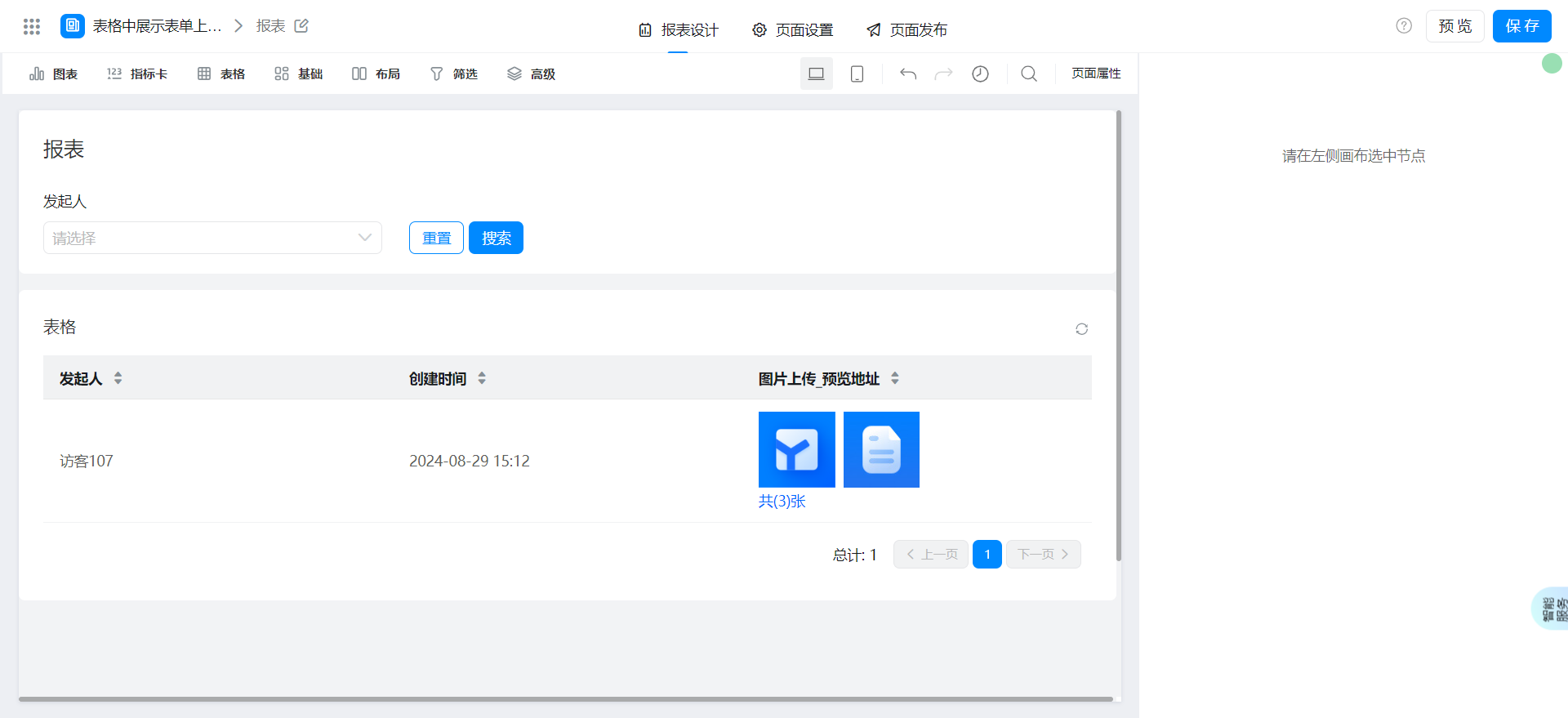The image size is (1568, 718).
Task: Open the history clock icon
Action: [x=980, y=74]
